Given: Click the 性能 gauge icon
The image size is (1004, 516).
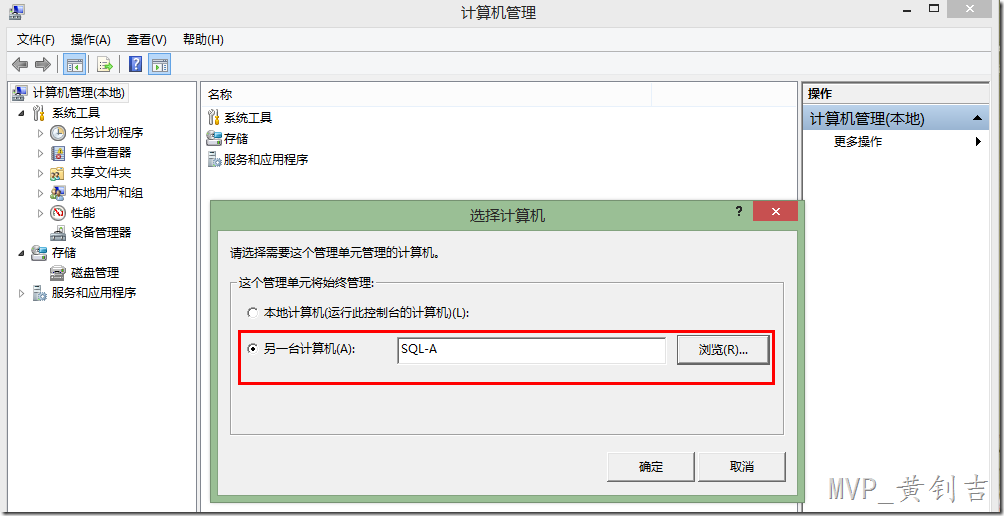Looking at the screenshot, I should tap(58, 213).
